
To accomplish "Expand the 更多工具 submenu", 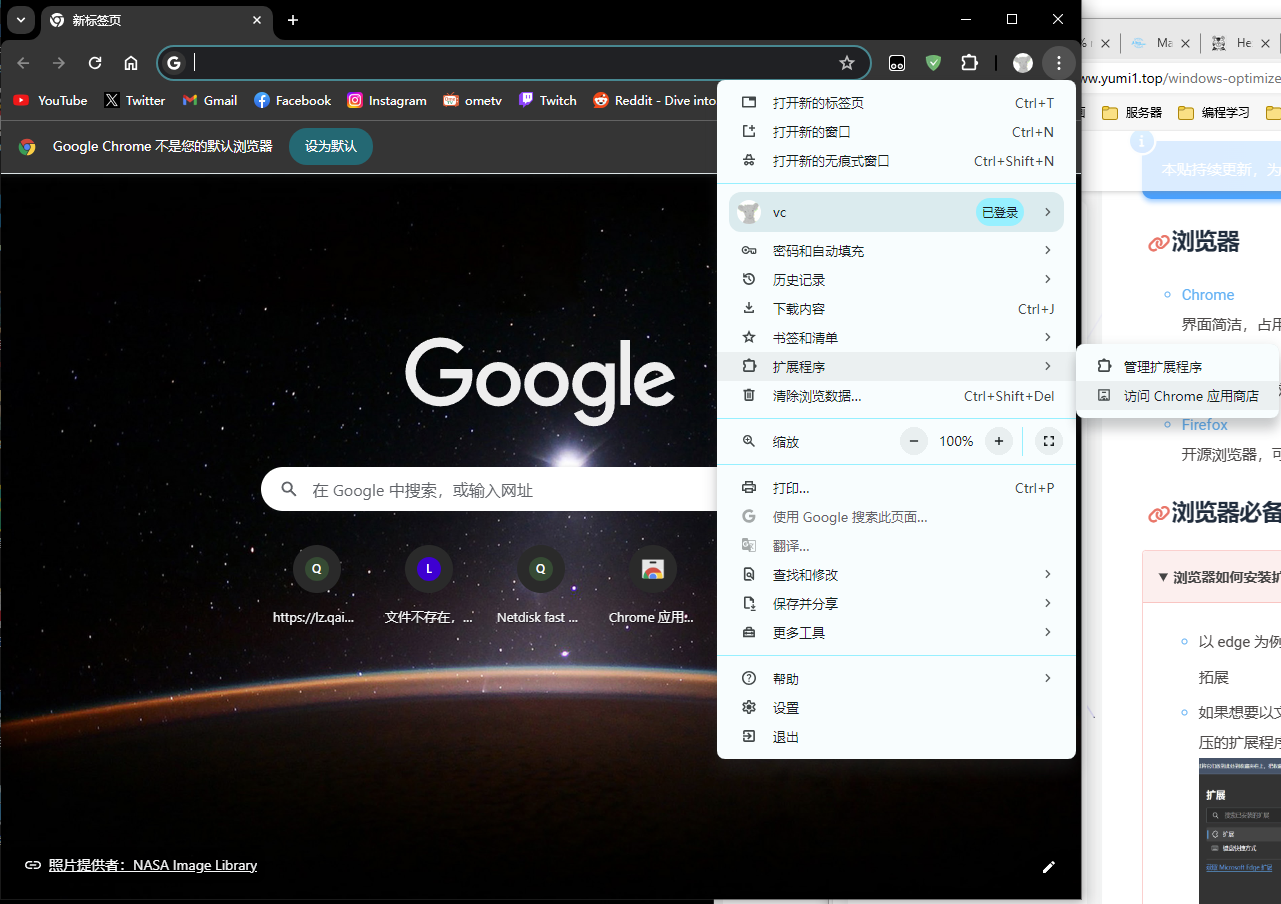I will (896, 633).
